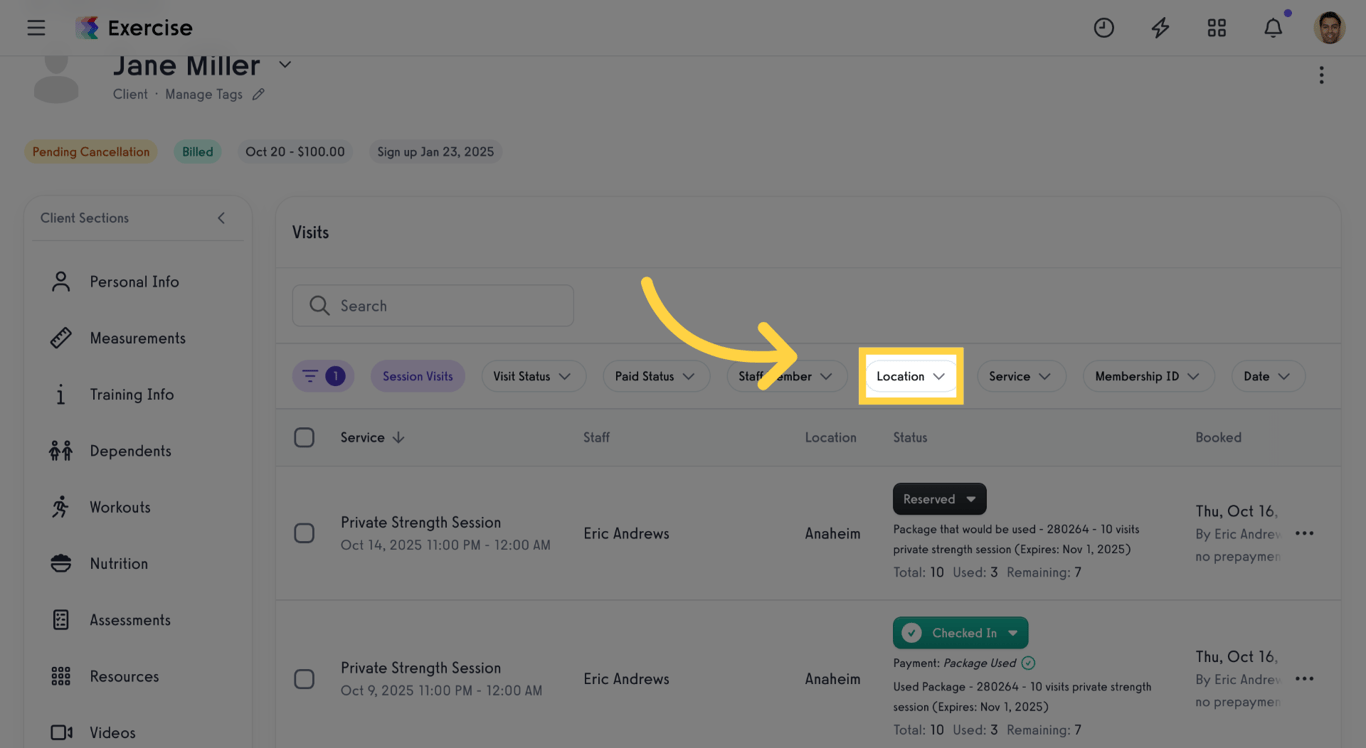Open the Paid Status filter dropdown
The width and height of the screenshot is (1366, 748).
click(656, 376)
